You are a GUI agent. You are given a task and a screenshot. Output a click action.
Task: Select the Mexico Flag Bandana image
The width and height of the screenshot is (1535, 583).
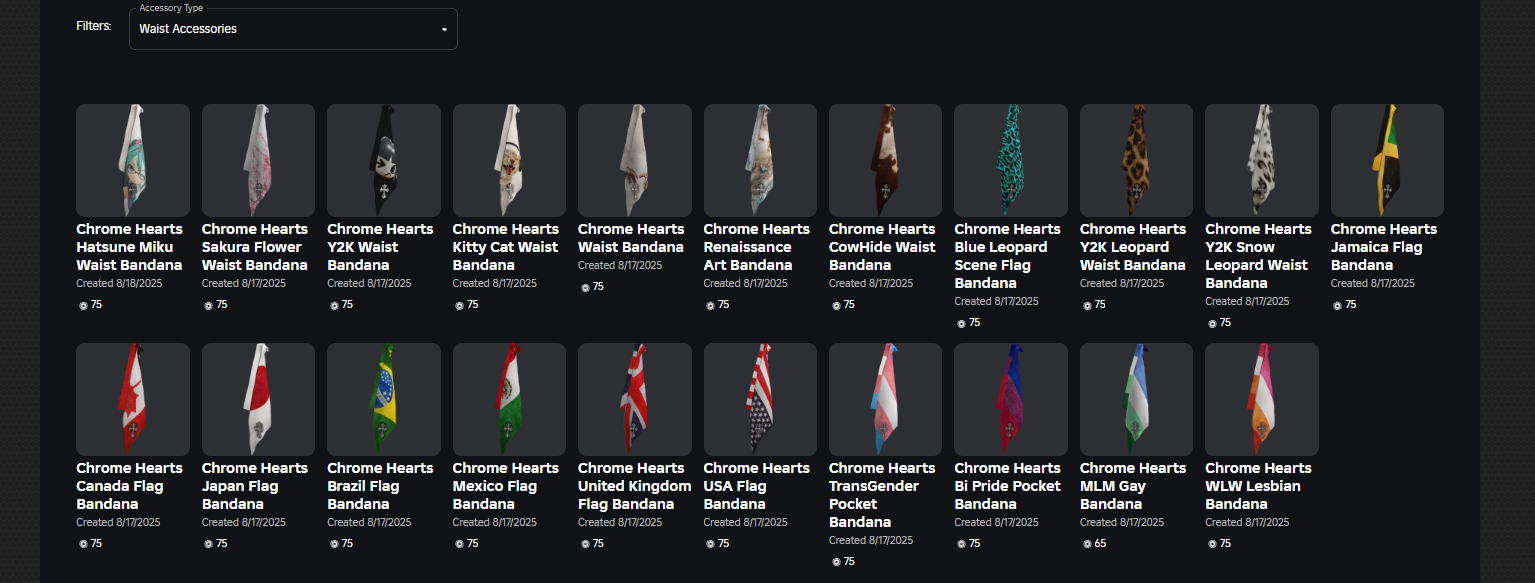[509, 399]
